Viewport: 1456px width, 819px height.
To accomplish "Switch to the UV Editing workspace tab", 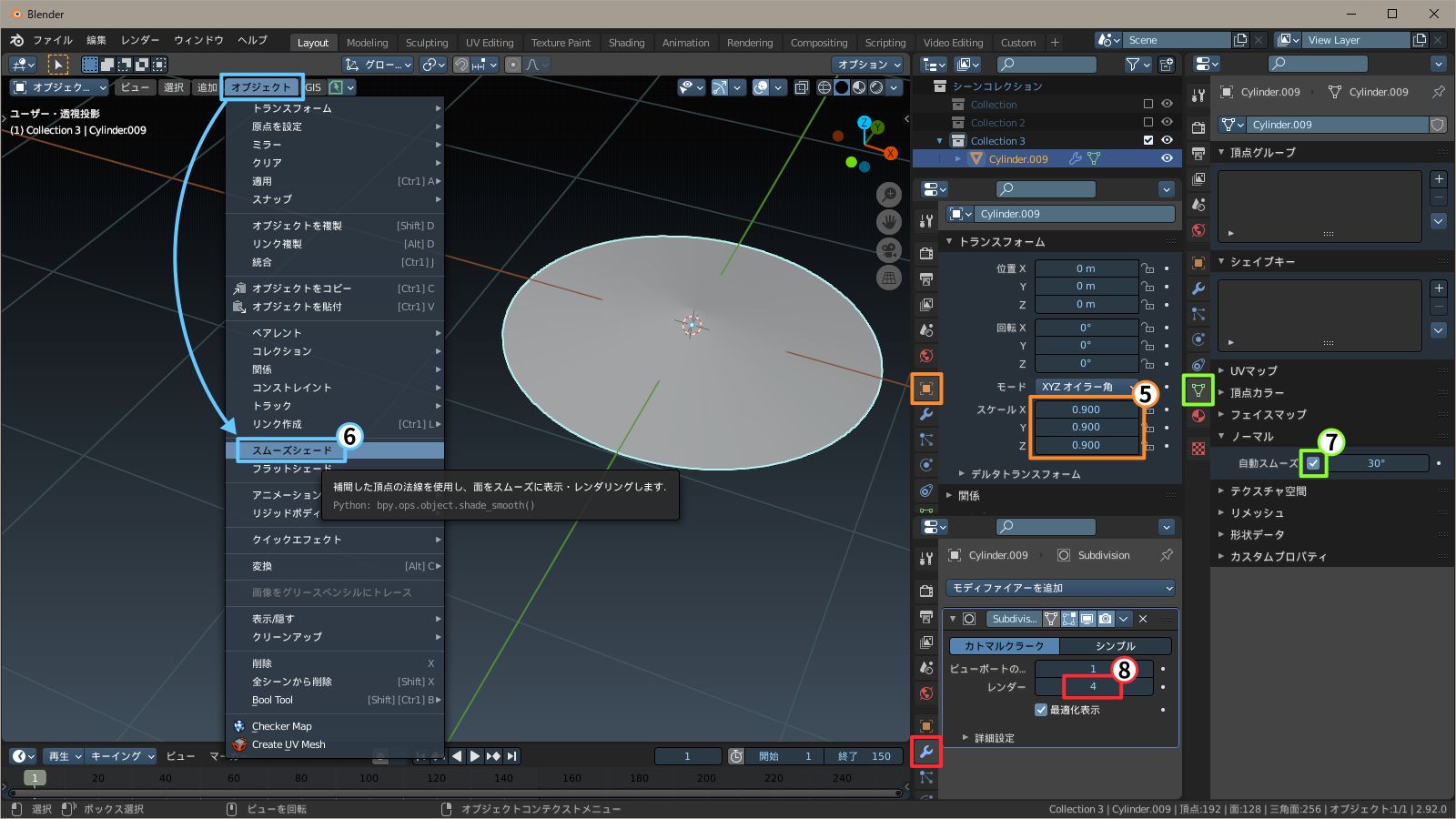I will (490, 43).
